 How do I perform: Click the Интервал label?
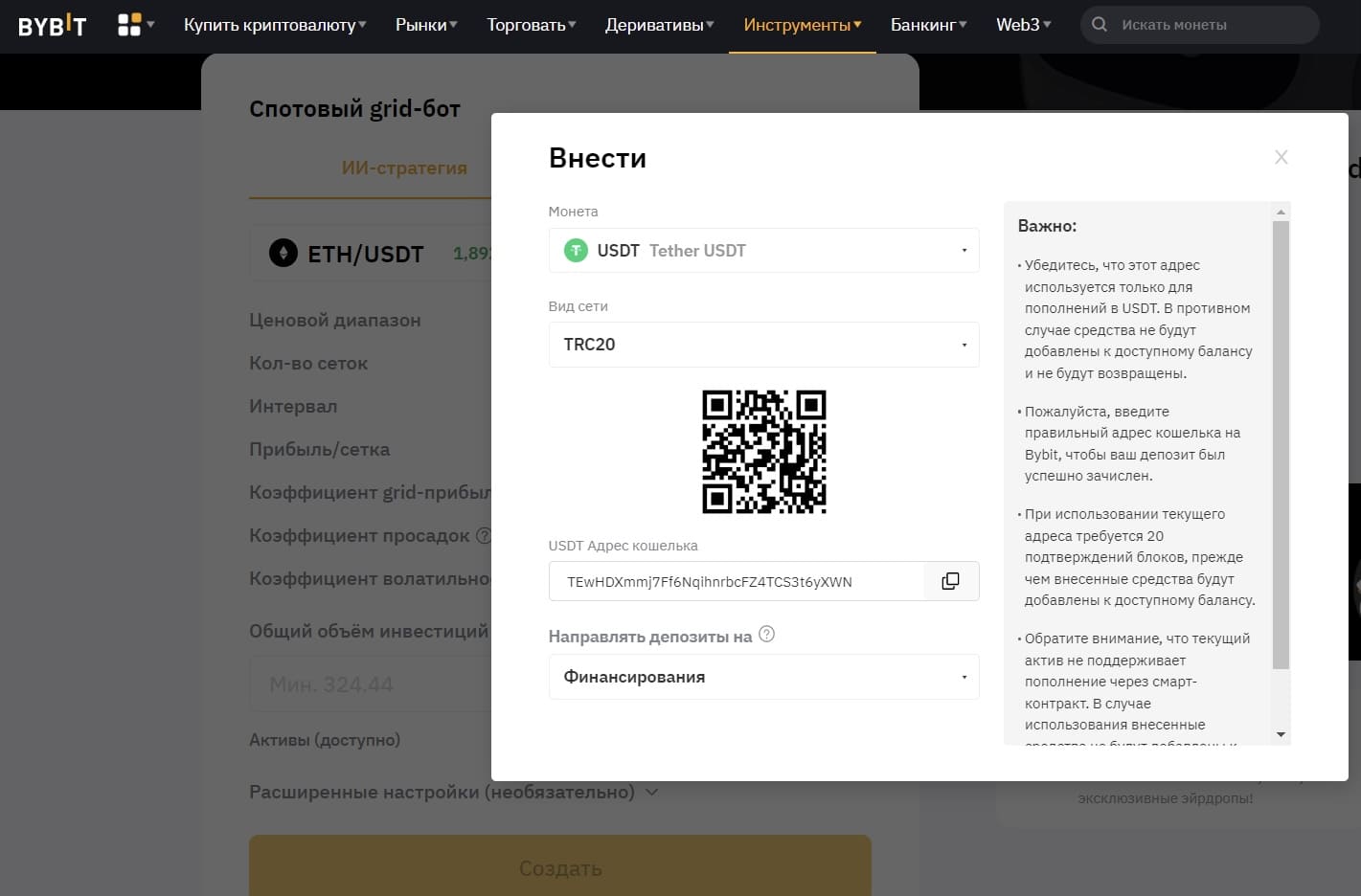pyautogui.click(x=293, y=406)
